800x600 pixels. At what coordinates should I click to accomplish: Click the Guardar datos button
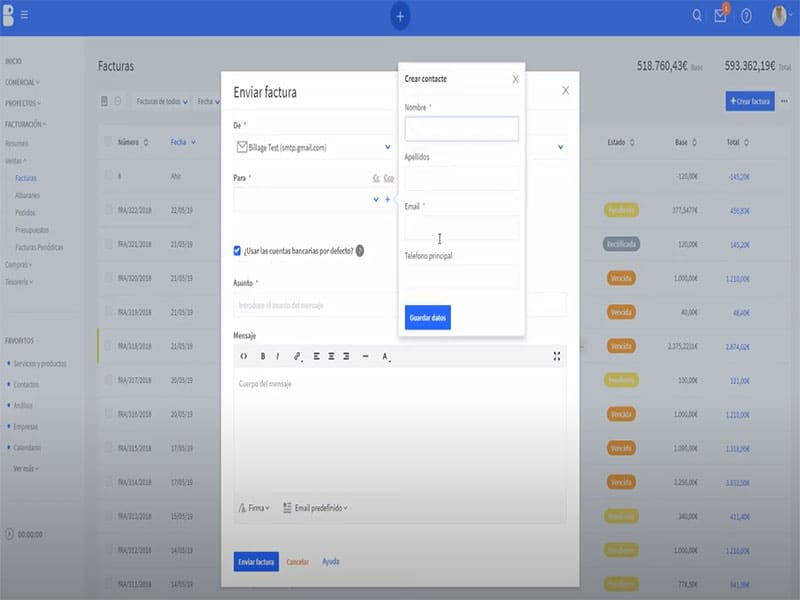tap(428, 317)
